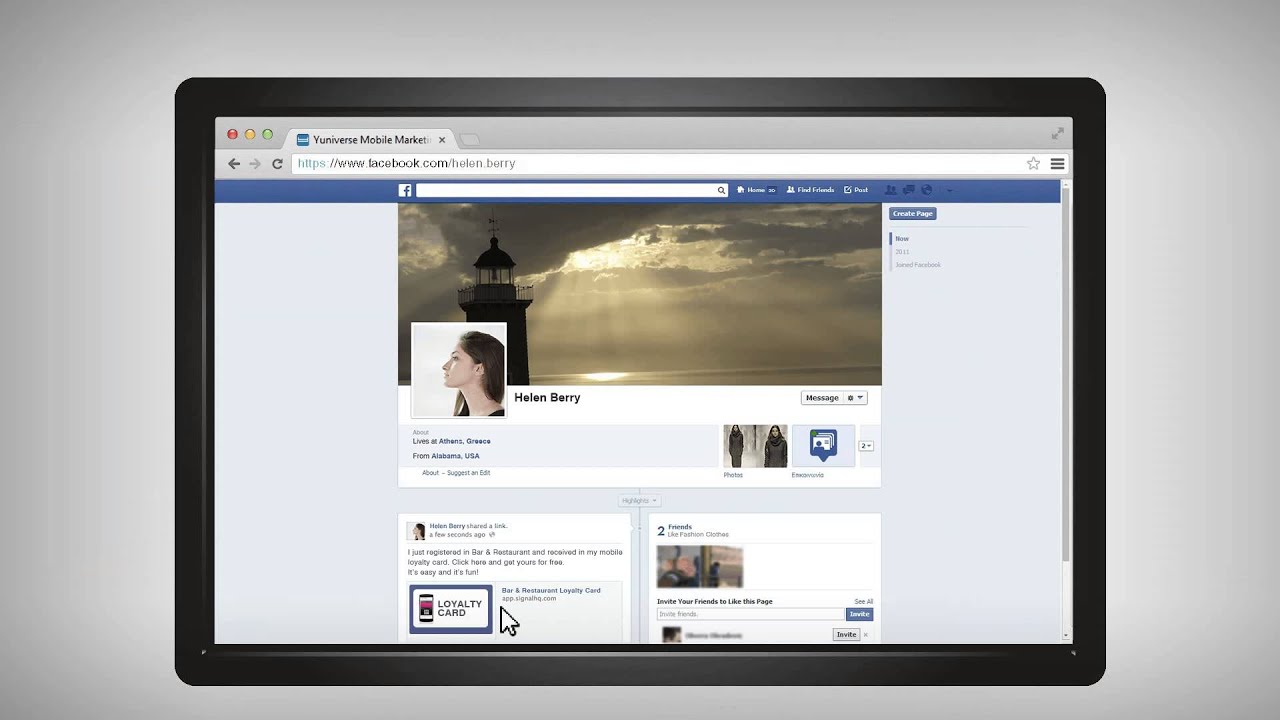Bookmark page with star icon
This screenshot has height=720, width=1280.
pyautogui.click(x=1033, y=164)
